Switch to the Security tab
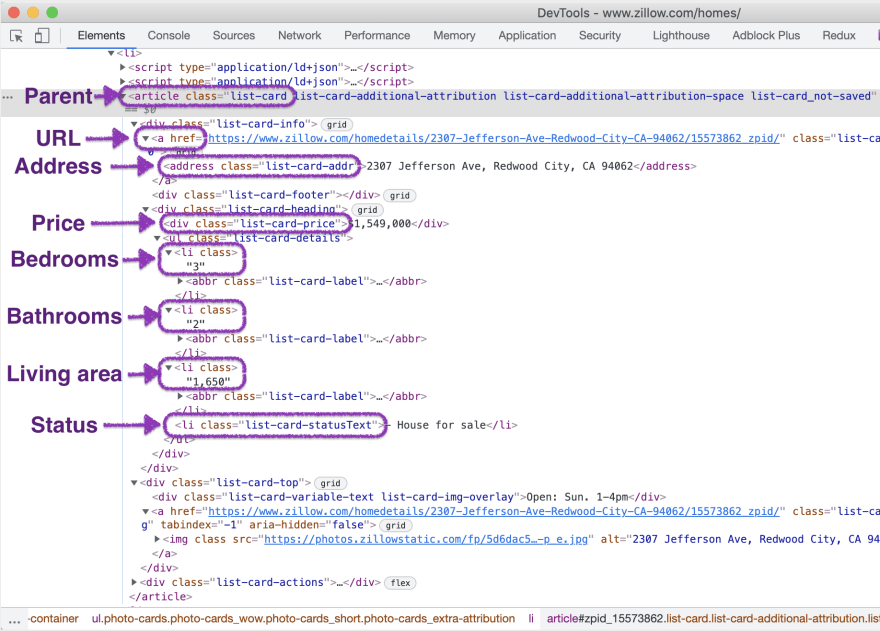Screen dimensions: 880x631 click(x=600, y=35)
